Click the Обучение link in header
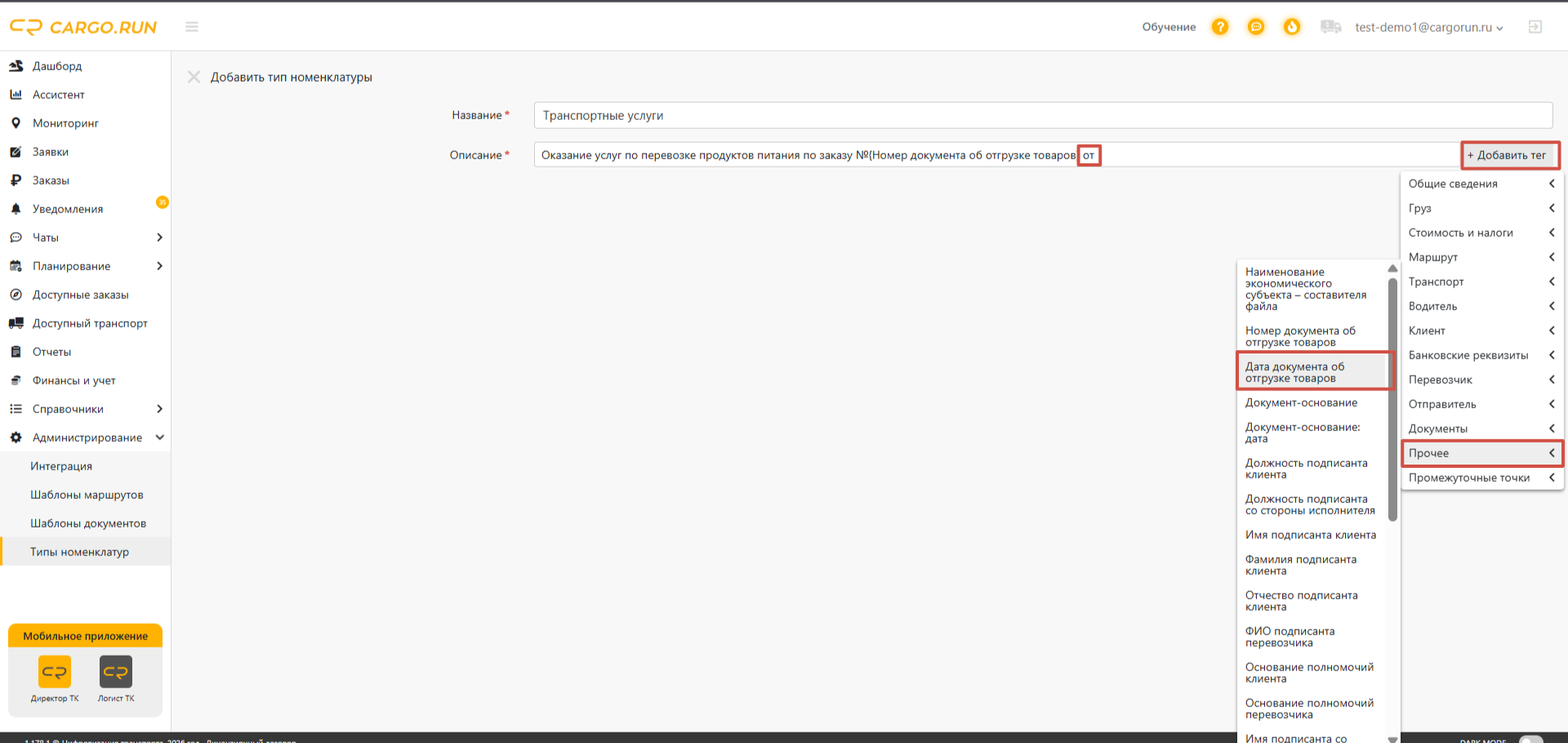 (x=1169, y=27)
